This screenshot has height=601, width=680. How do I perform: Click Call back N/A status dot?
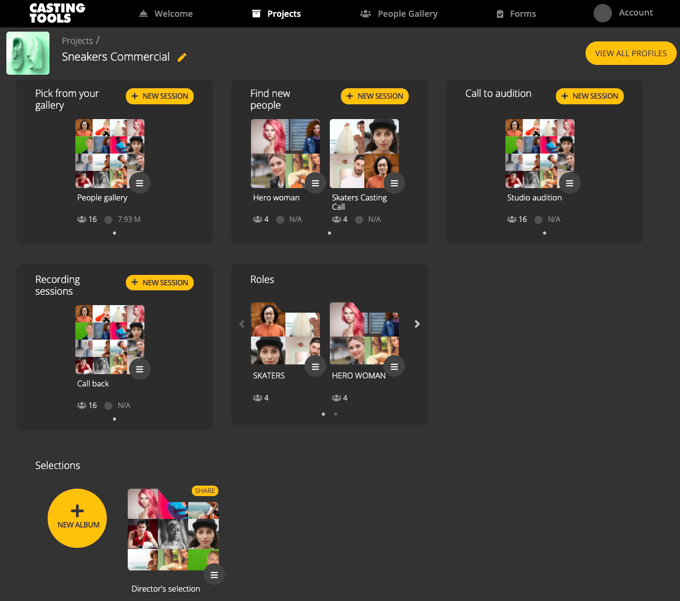pos(108,405)
